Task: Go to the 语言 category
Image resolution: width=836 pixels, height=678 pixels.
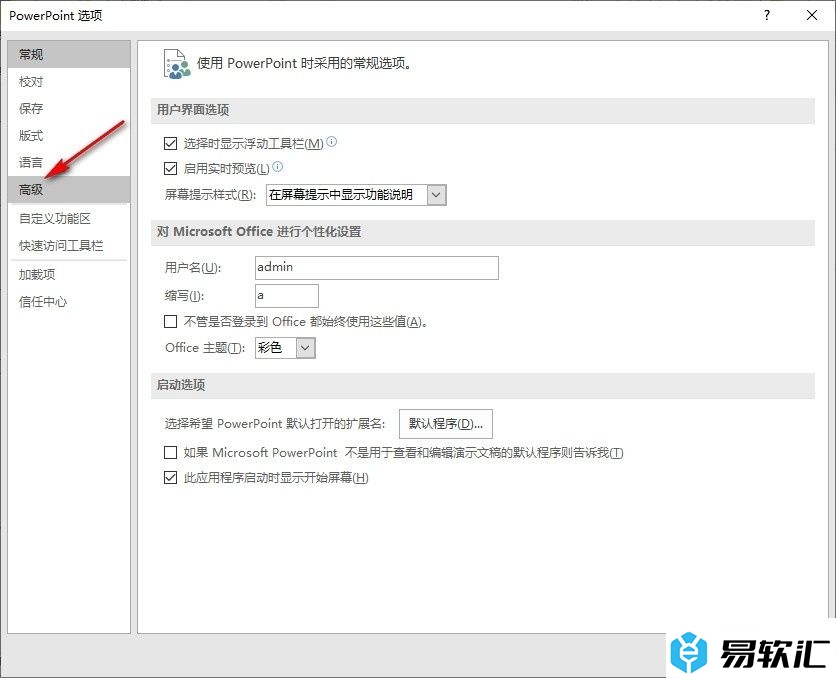Action: coord(69,163)
